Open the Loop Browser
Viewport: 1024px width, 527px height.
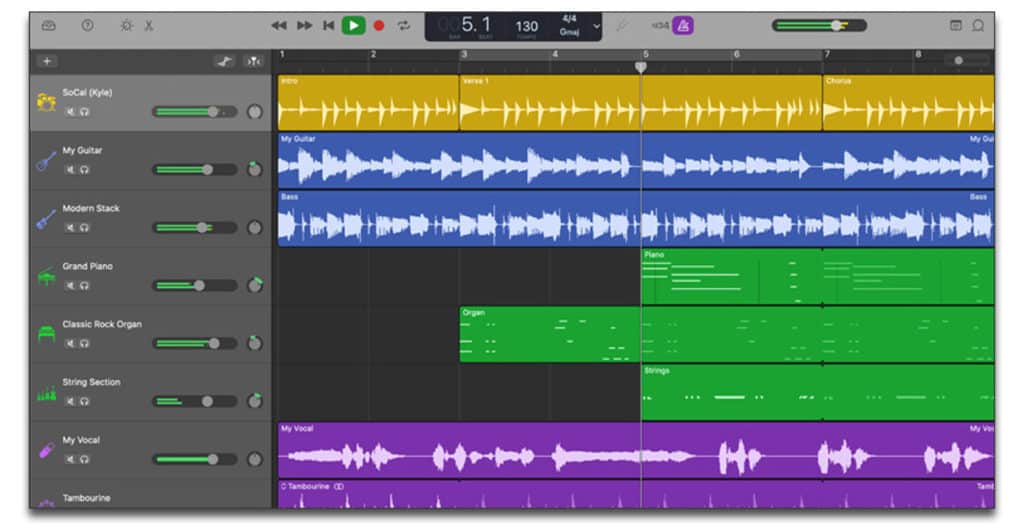click(978, 25)
